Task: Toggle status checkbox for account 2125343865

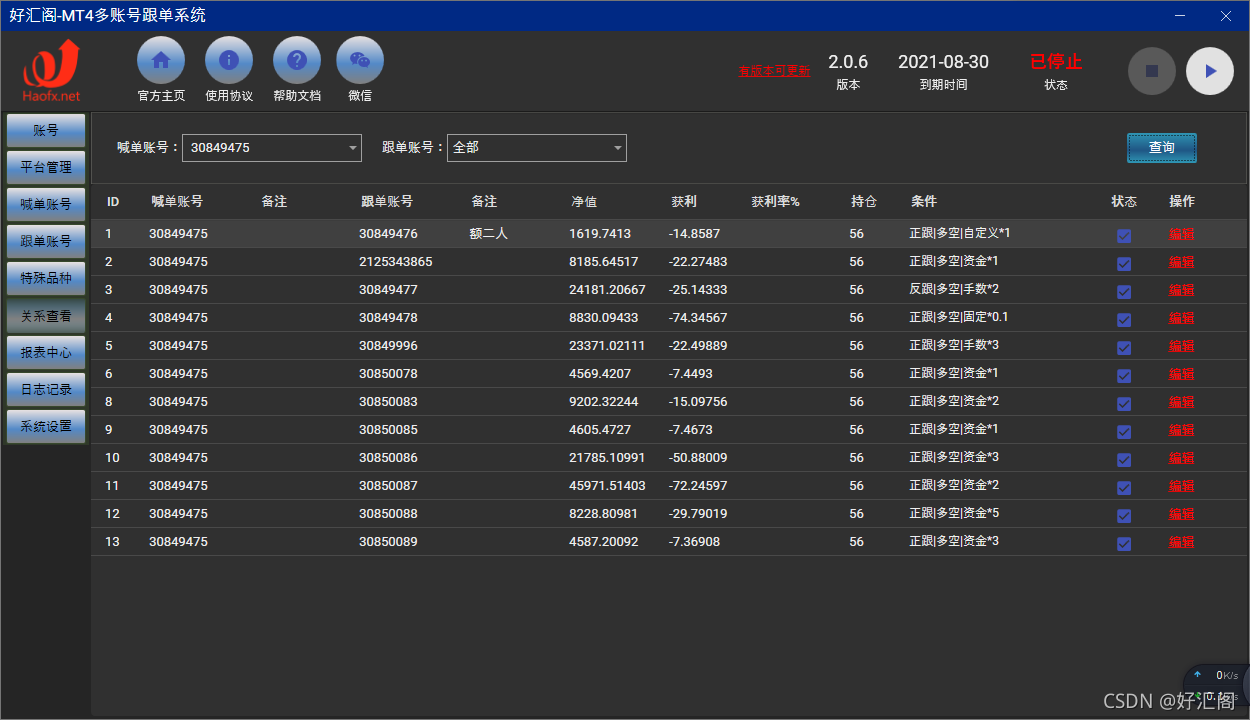Action: click(x=1124, y=264)
